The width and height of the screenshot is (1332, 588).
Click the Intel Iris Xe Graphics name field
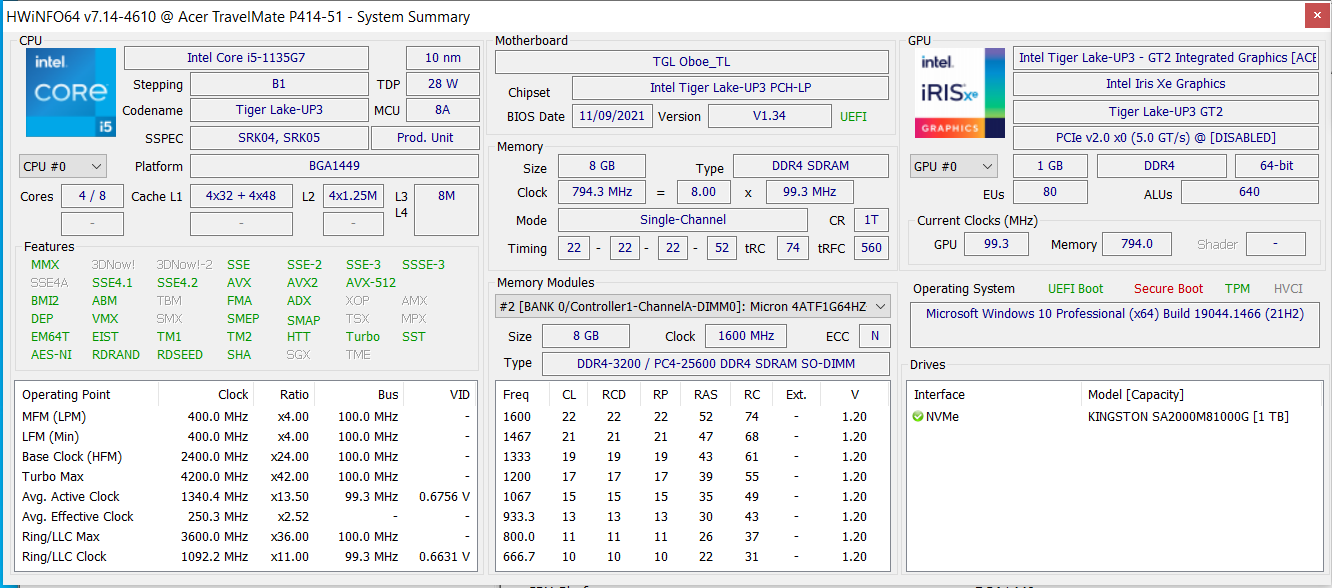tap(1165, 84)
